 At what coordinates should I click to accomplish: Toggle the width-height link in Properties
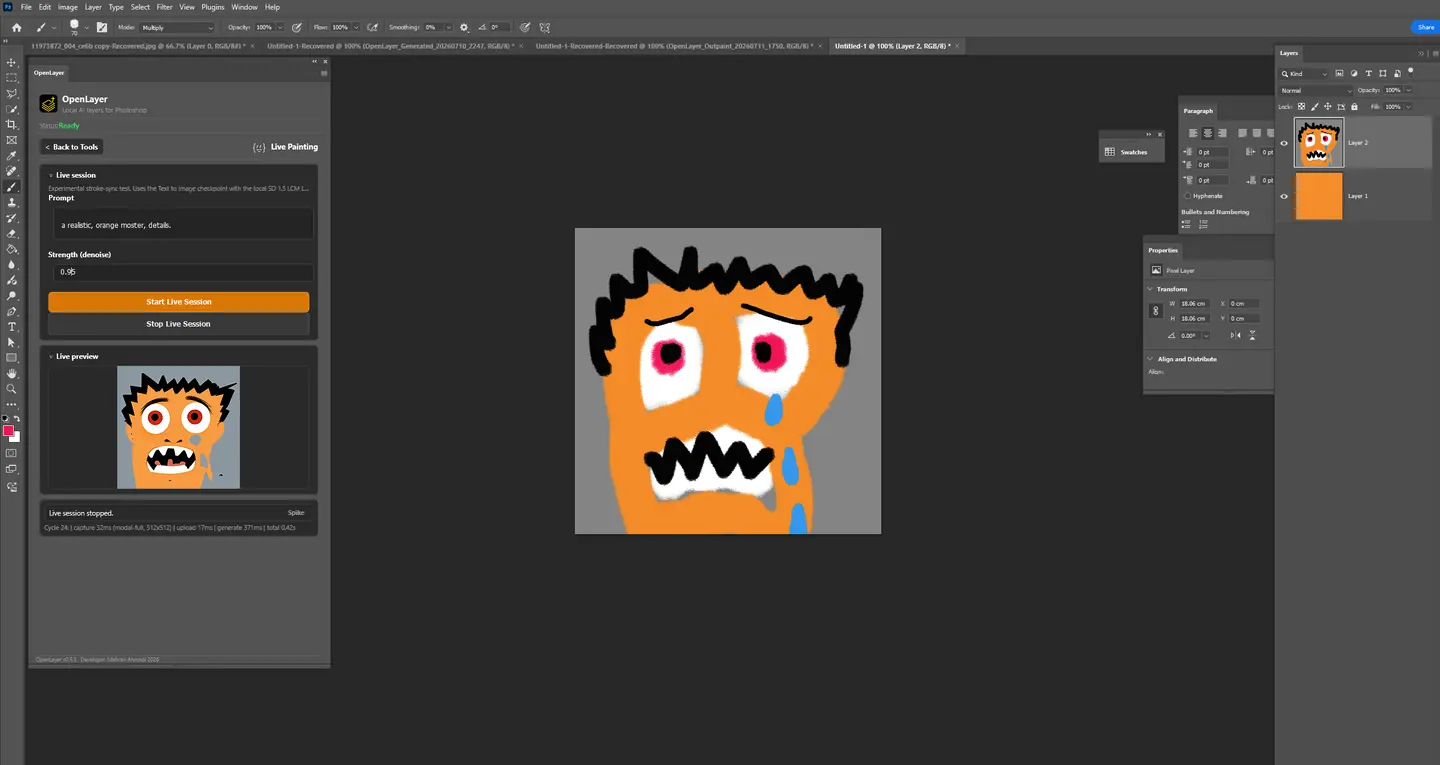(x=1156, y=311)
